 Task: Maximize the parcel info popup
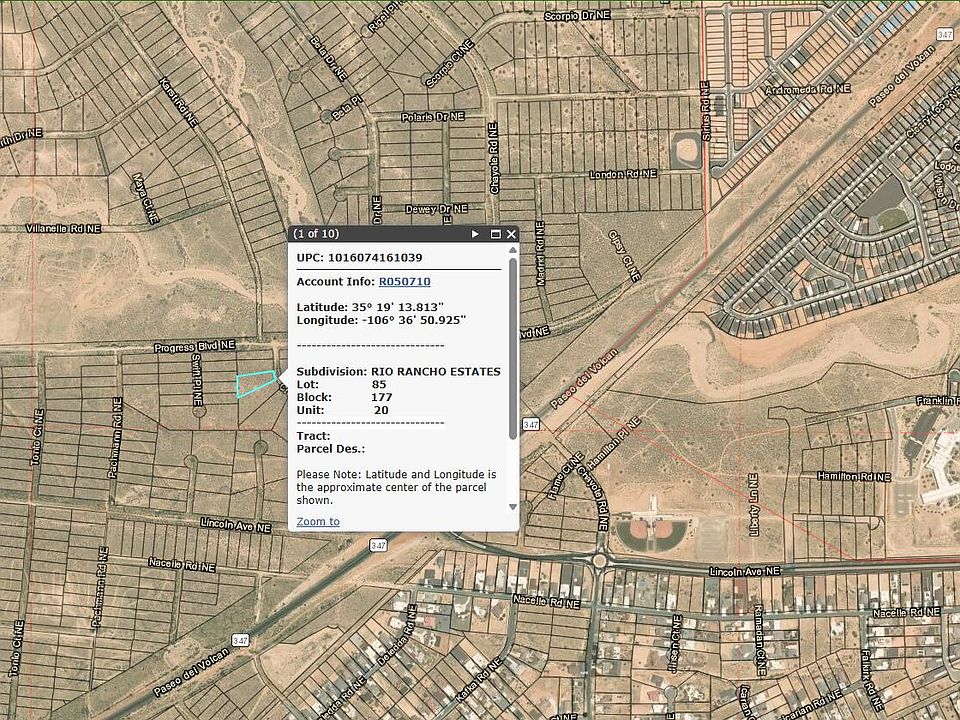pos(495,234)
